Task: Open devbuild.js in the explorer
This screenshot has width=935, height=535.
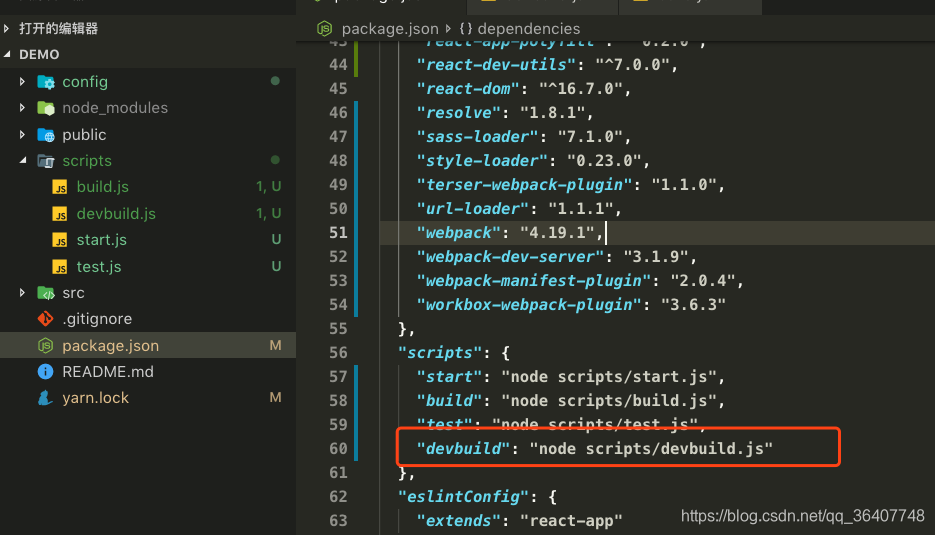Action: (116, 214)
